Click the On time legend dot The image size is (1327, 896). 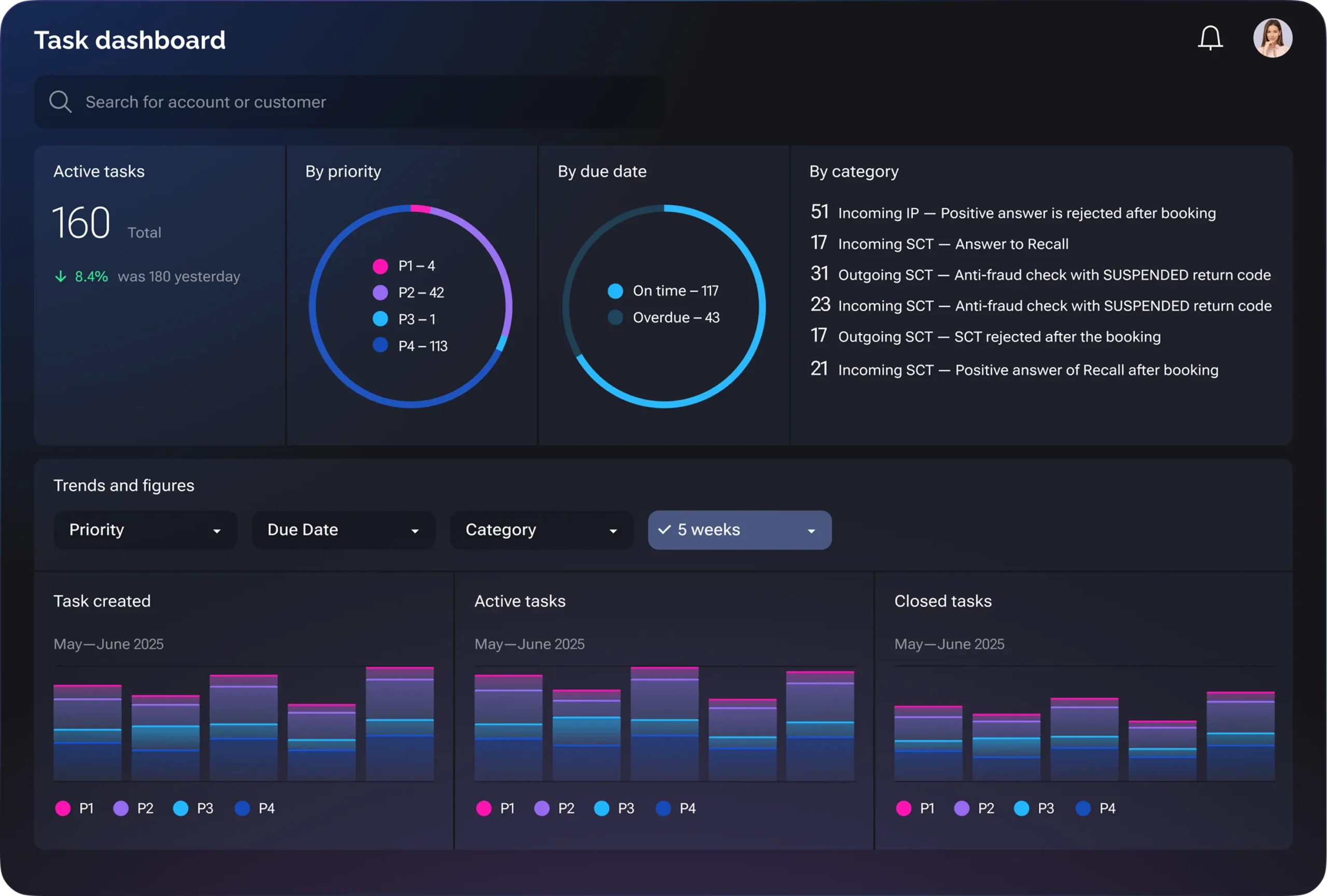point(615,291)
